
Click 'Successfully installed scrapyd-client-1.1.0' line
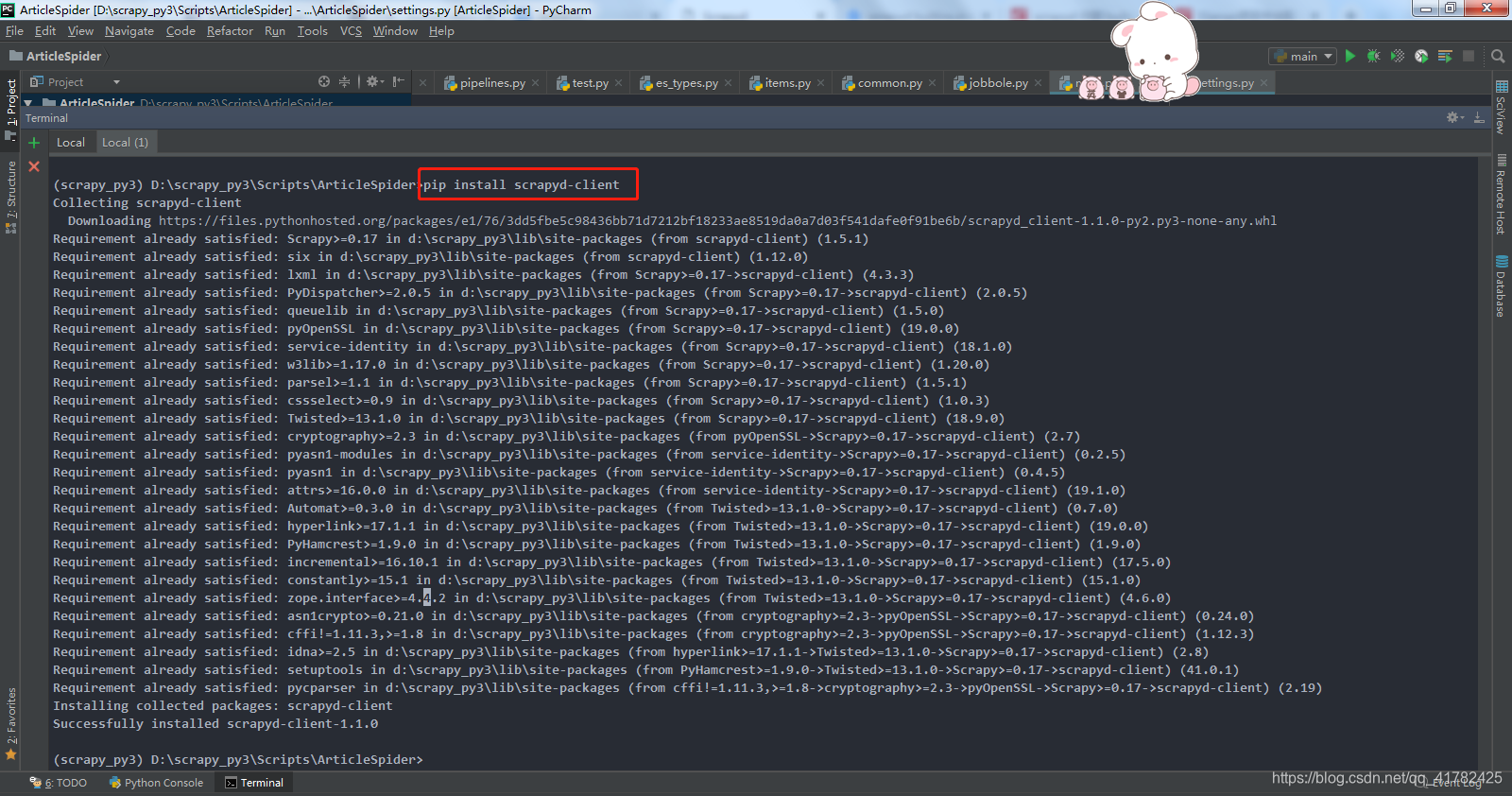[x=215, y=724]
